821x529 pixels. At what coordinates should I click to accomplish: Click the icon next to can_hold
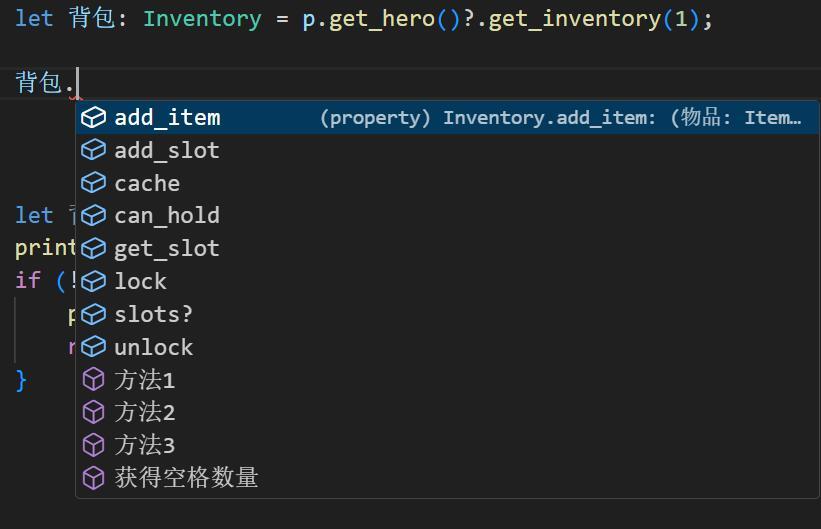coord(93,216)
